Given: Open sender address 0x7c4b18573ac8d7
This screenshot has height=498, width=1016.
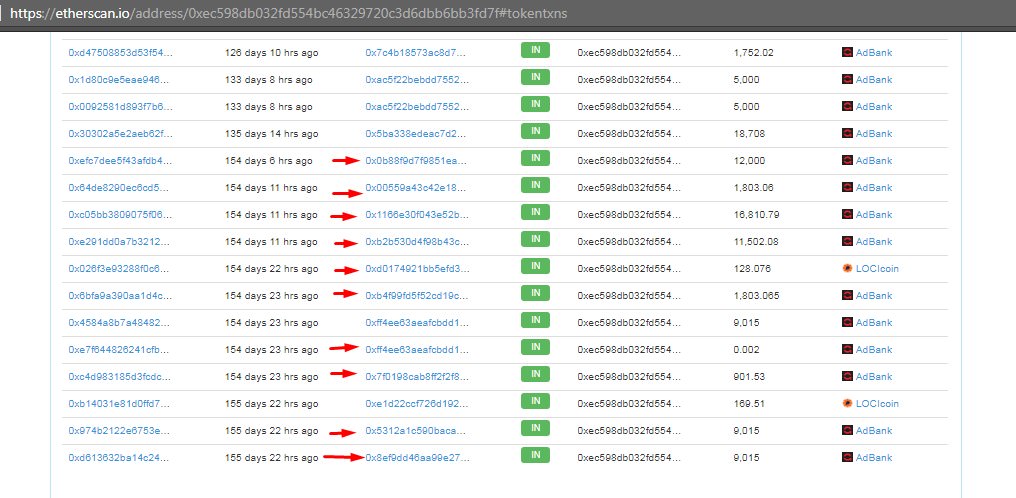Looking at the screenshot, I should 415,52.
